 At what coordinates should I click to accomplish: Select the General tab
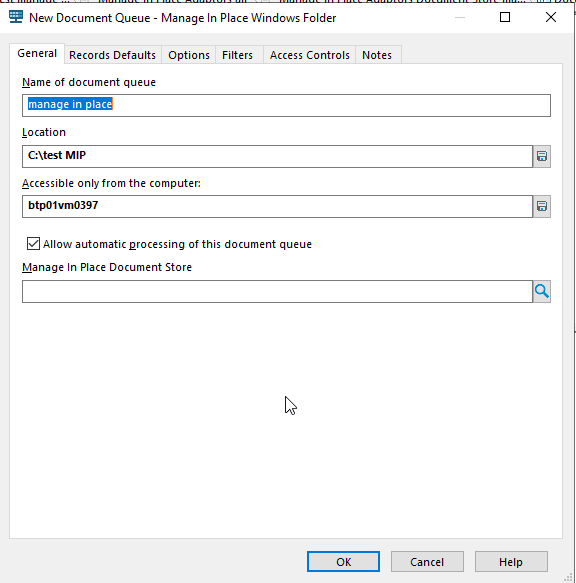point(37,54)
